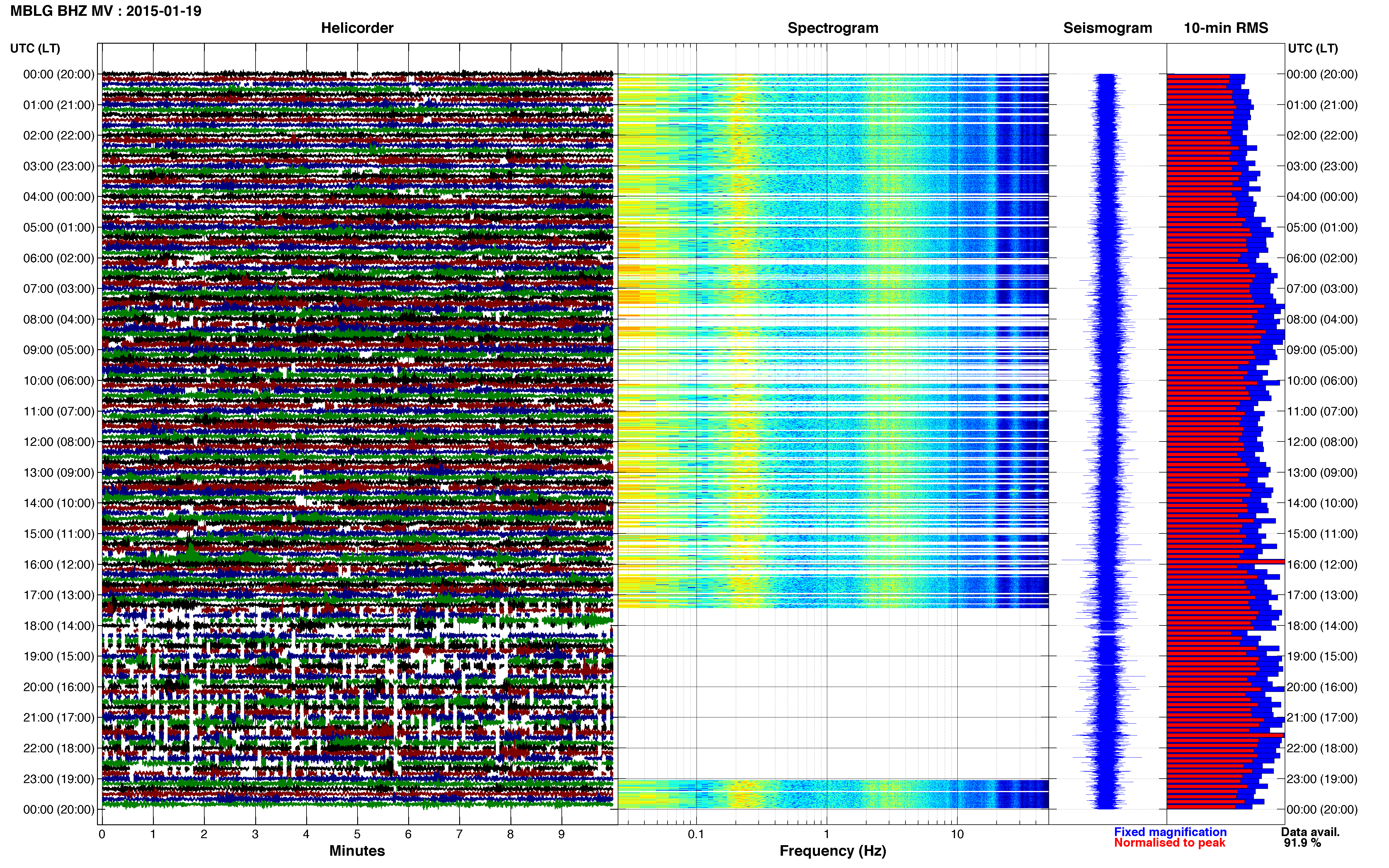Image resolution: width=1389 pixels, height=868 pixels.
Task: Click '19:00 (15:00)' on the RMS panel time axis
Action: tap(1322, 656)
